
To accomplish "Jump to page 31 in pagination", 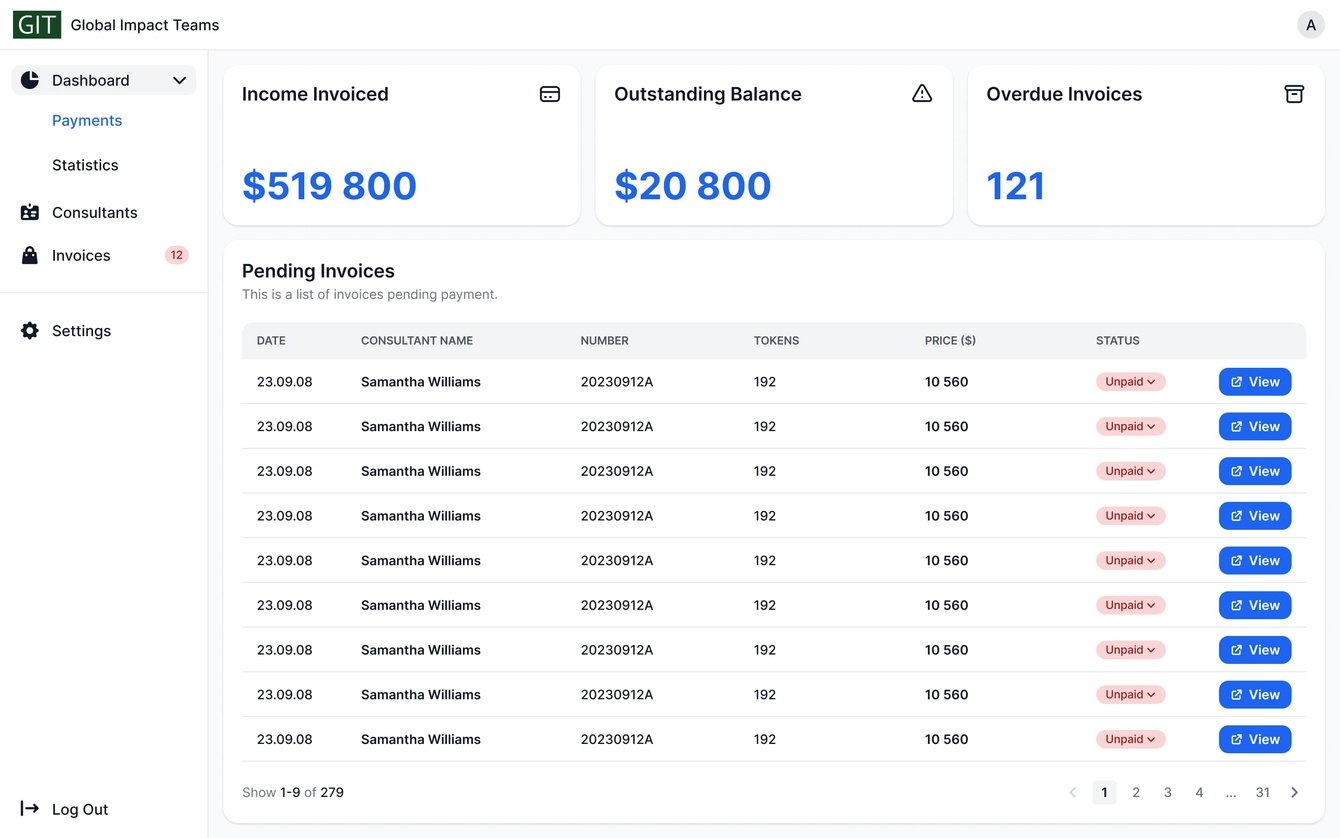I will [1262, 793].
